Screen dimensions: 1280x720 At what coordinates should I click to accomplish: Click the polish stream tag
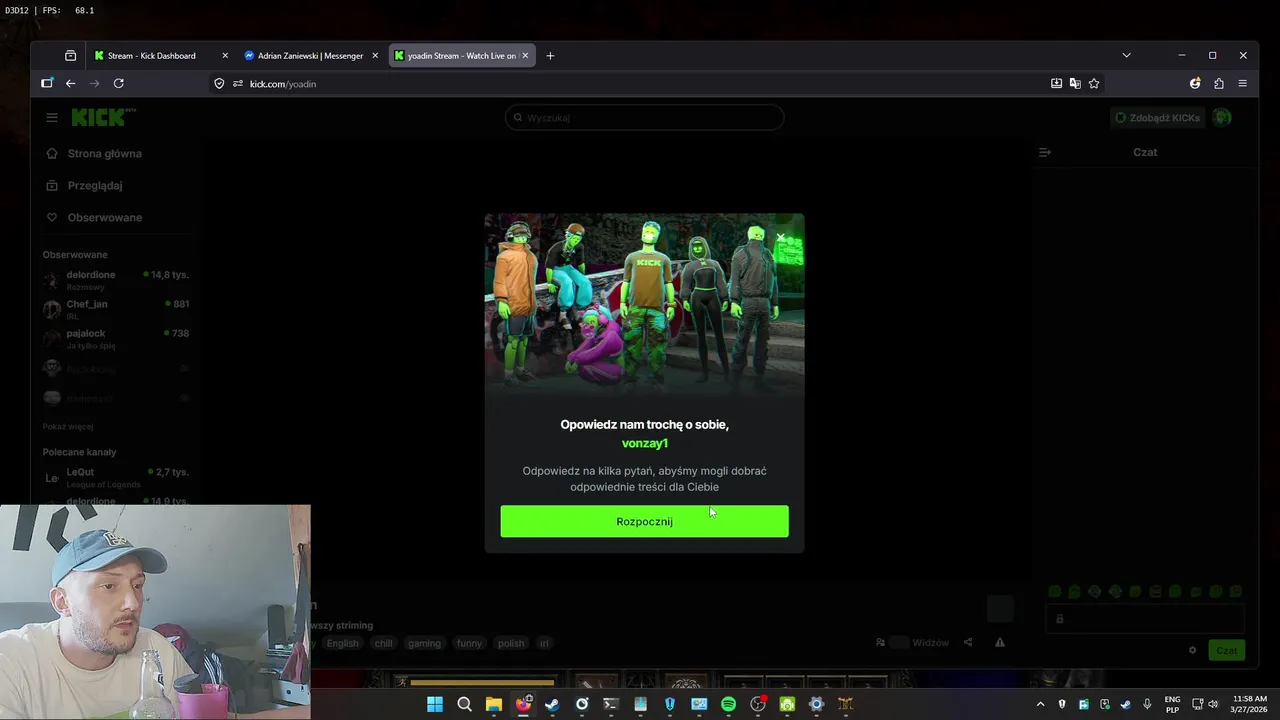point(511,644)
